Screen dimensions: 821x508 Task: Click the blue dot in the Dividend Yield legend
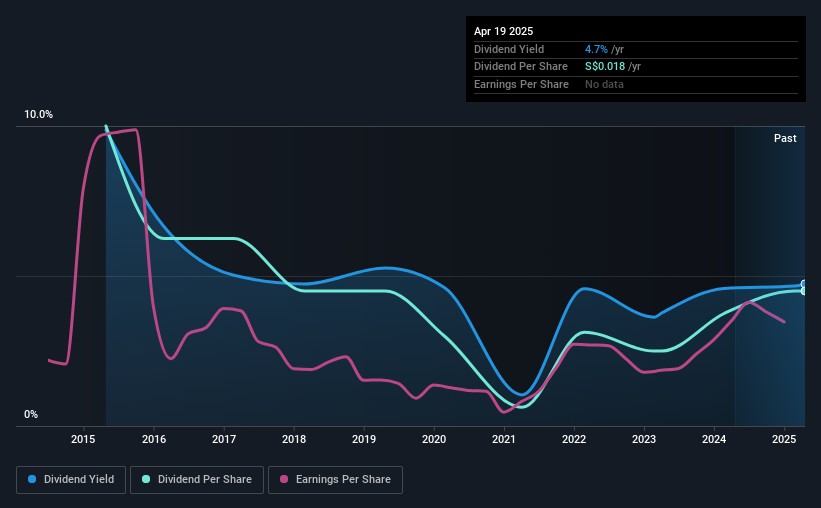coord(32,480)
